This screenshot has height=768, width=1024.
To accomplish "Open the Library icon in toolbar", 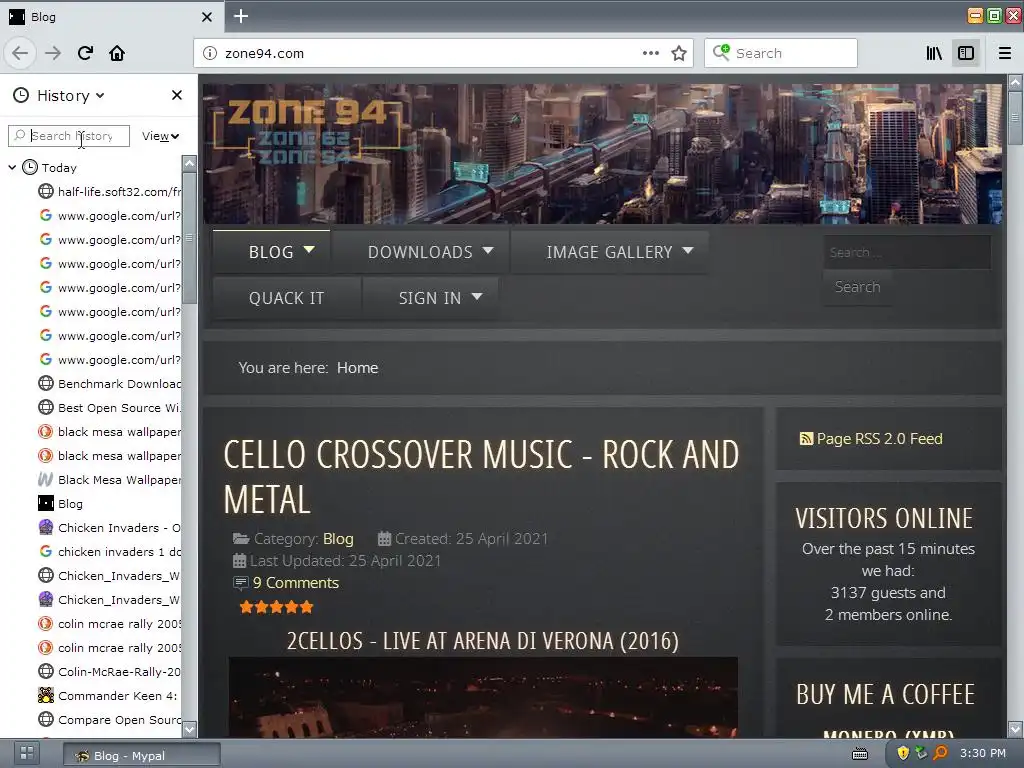I will [x=934, y=53].
